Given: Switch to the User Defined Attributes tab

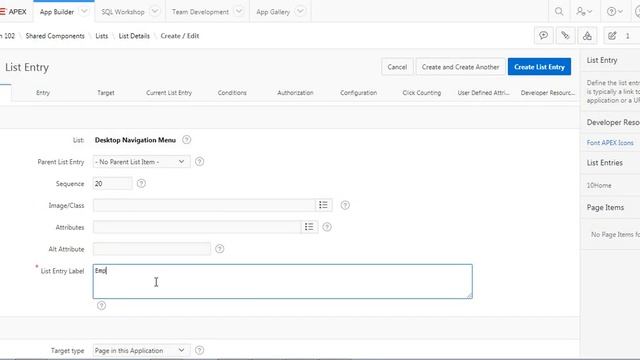Looking at the screenshot, I should tap(484, 93).
